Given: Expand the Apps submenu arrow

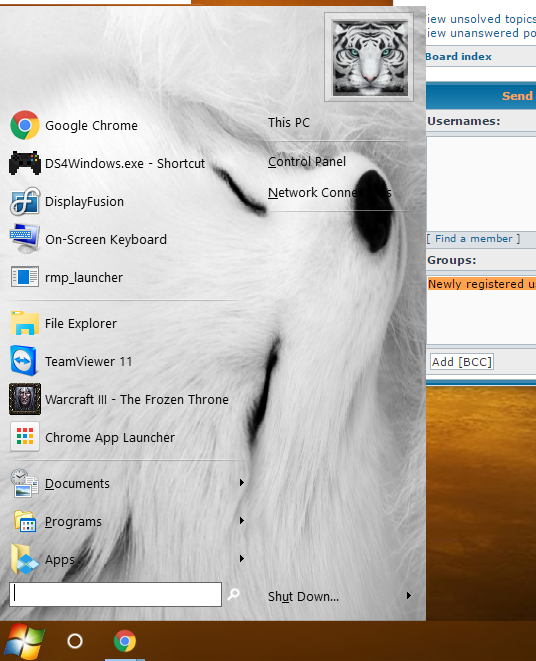Looking at the screenshot, I should [x=242, y=559].
